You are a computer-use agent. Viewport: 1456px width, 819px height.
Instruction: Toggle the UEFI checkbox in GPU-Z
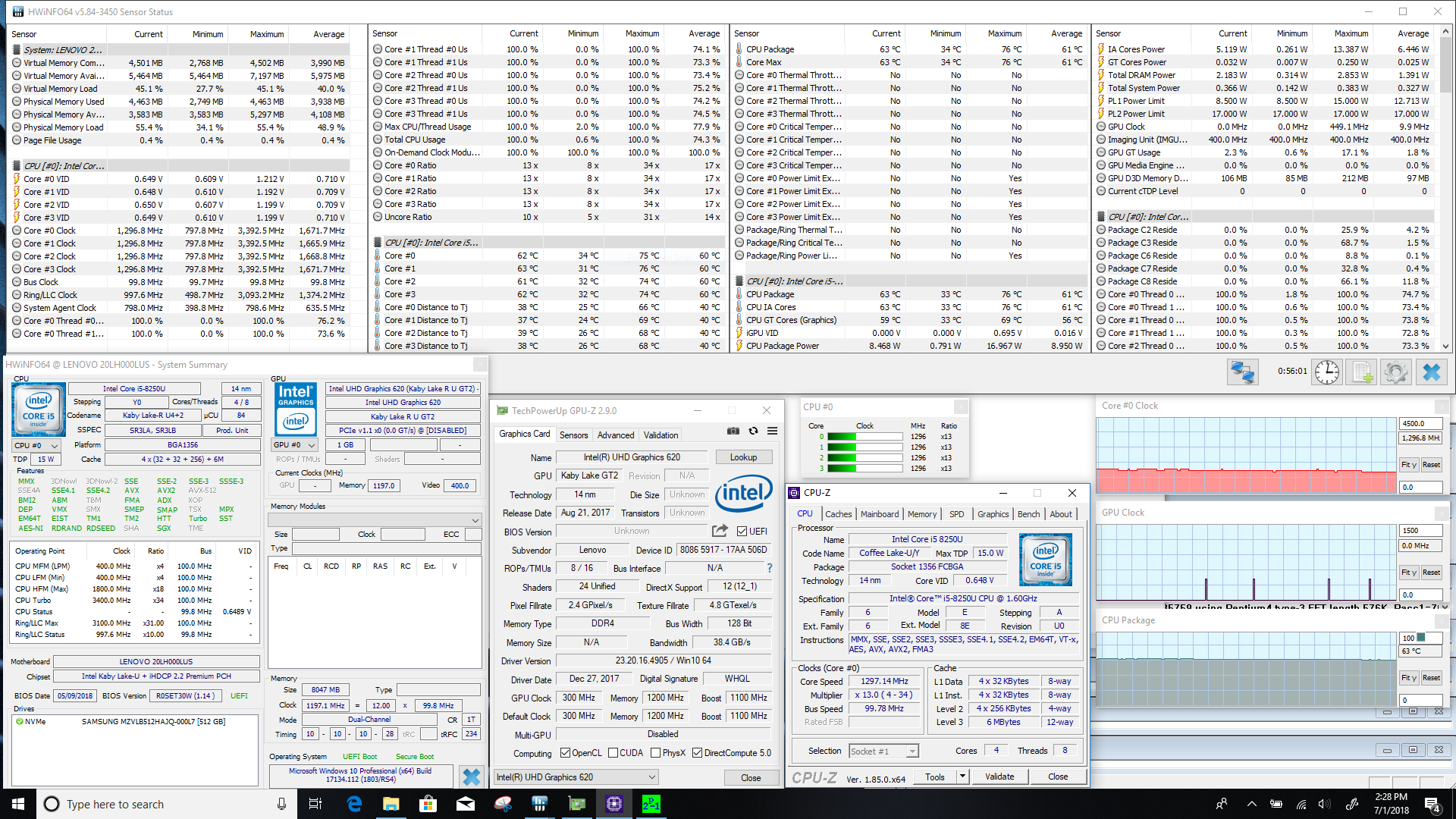[742, 531]
